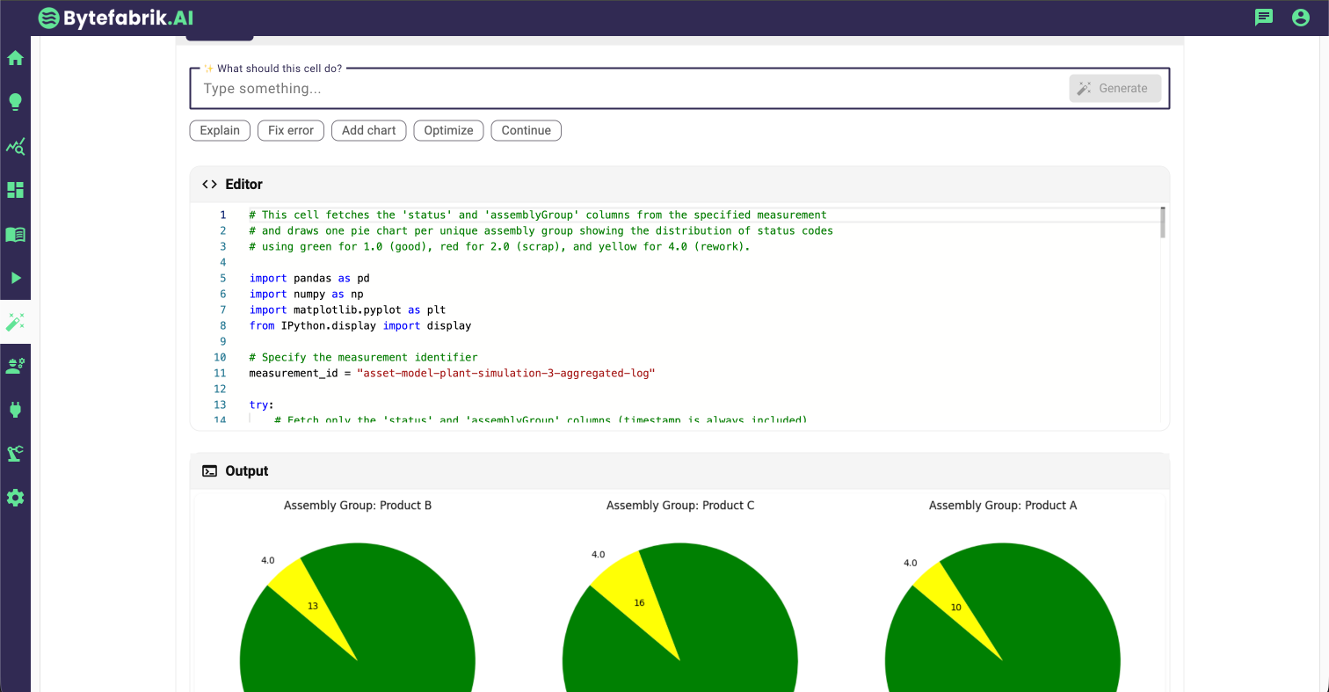Select the AI magic wand sidebar icon
Screen dimensions: 1329x692
pyautogui.click(x=15, y=322)
